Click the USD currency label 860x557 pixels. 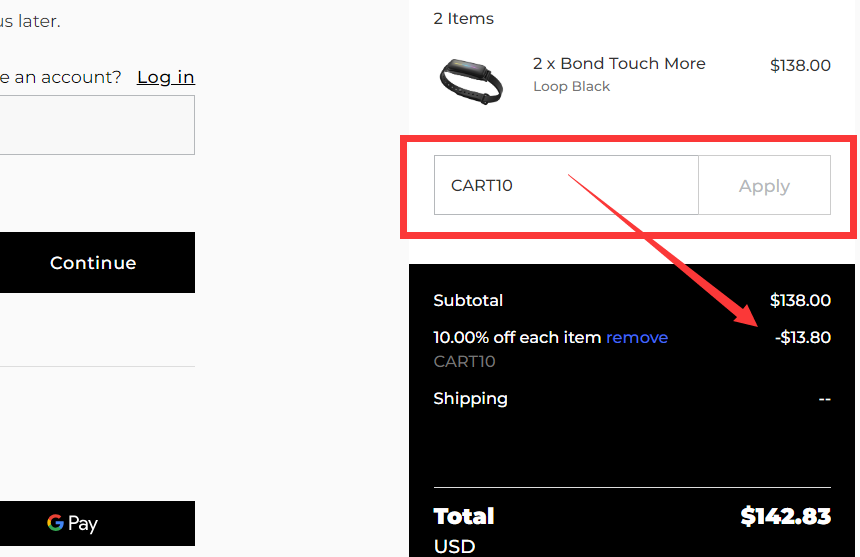[454, 546]
